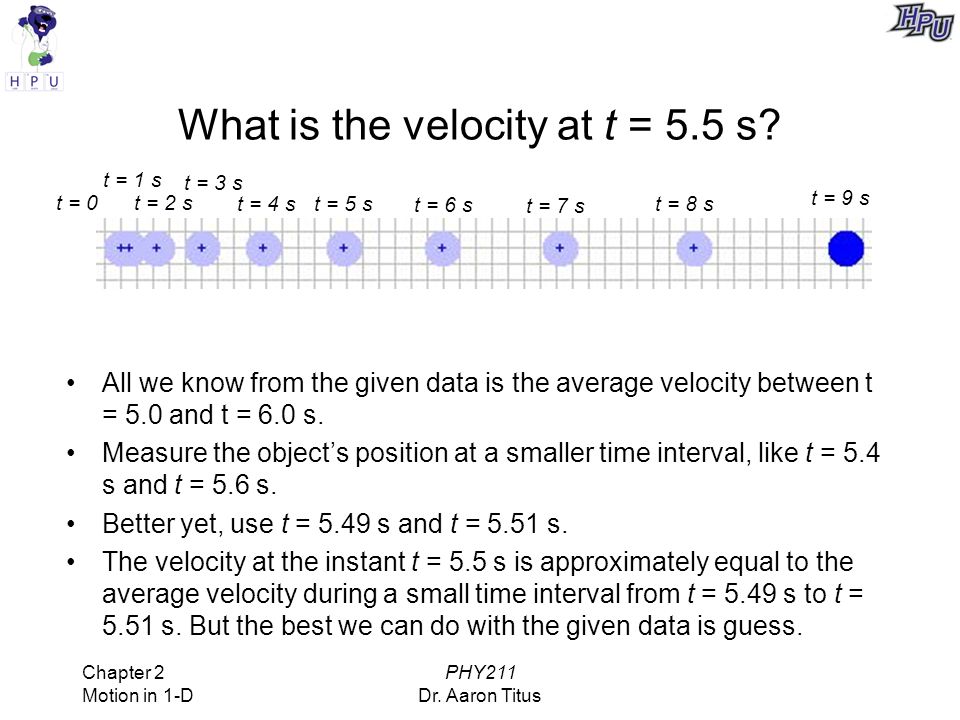Screen dimensions: 960x720
Task: Click the ball marker under t = 7 s
Action: [560, 249]
